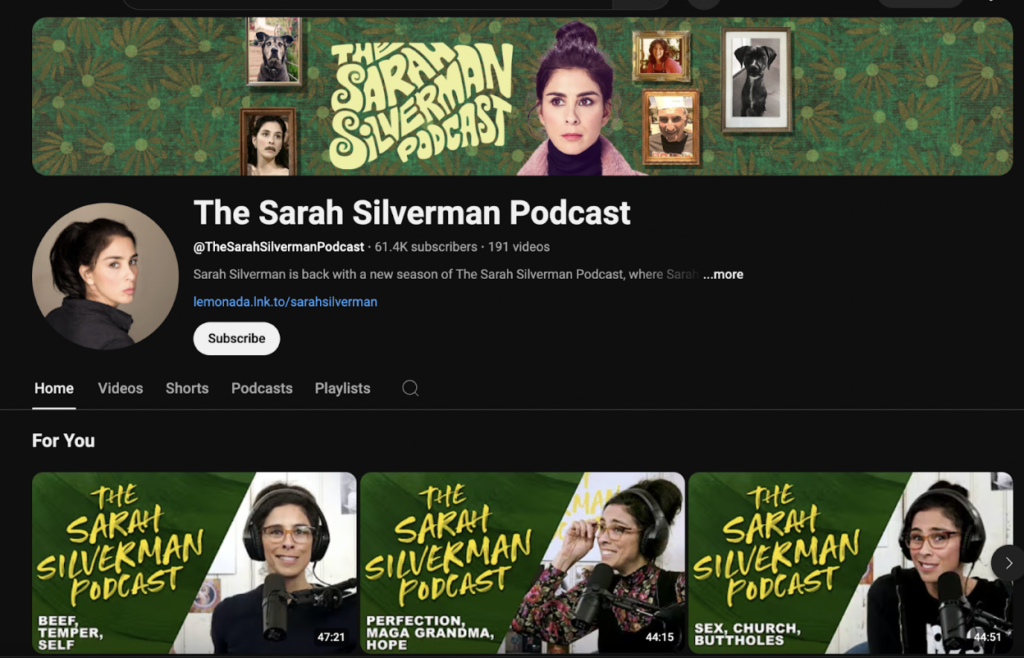1024x658 pixels.
Task: Click the 191 videos count
Action: tap(519, 247)
